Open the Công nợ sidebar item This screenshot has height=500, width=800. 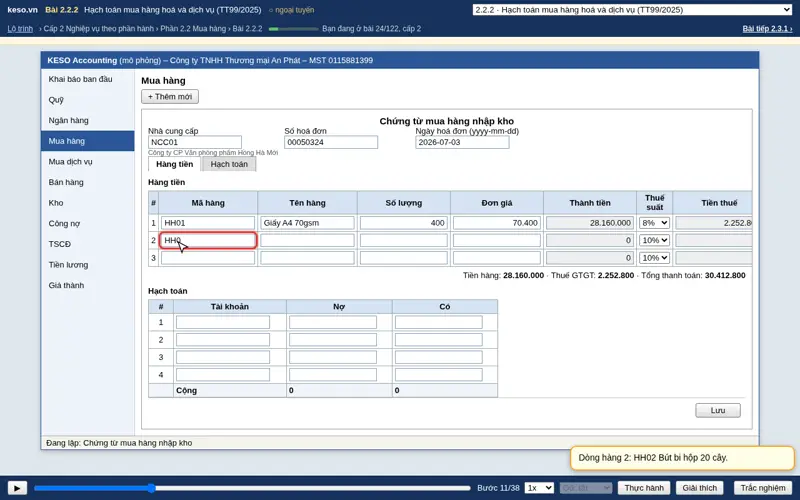point(88,223)
